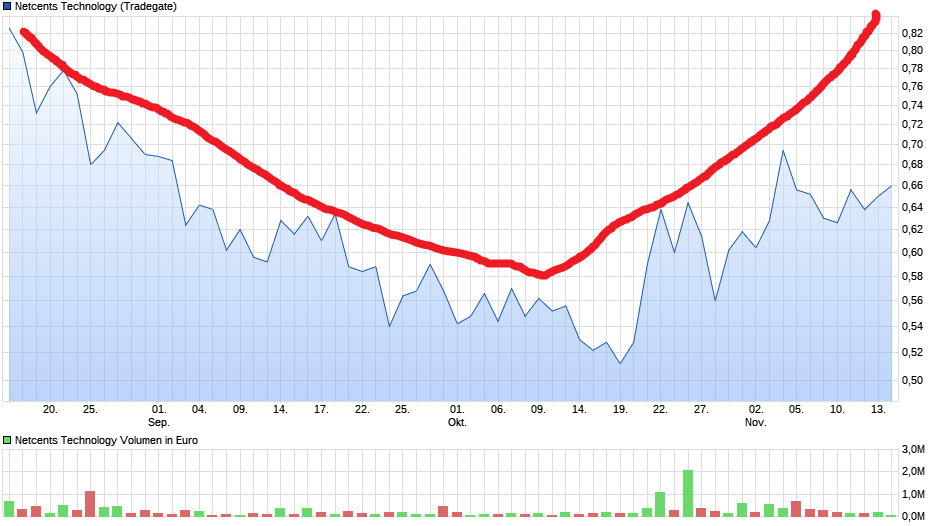Click the '27.' date label
This screenshot has height=526, width=940.
tap(701, 410)
